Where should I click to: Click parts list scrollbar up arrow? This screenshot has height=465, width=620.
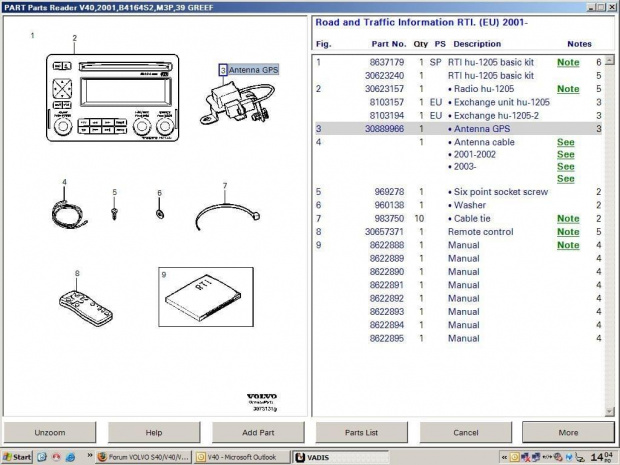[x=610, y=60]
